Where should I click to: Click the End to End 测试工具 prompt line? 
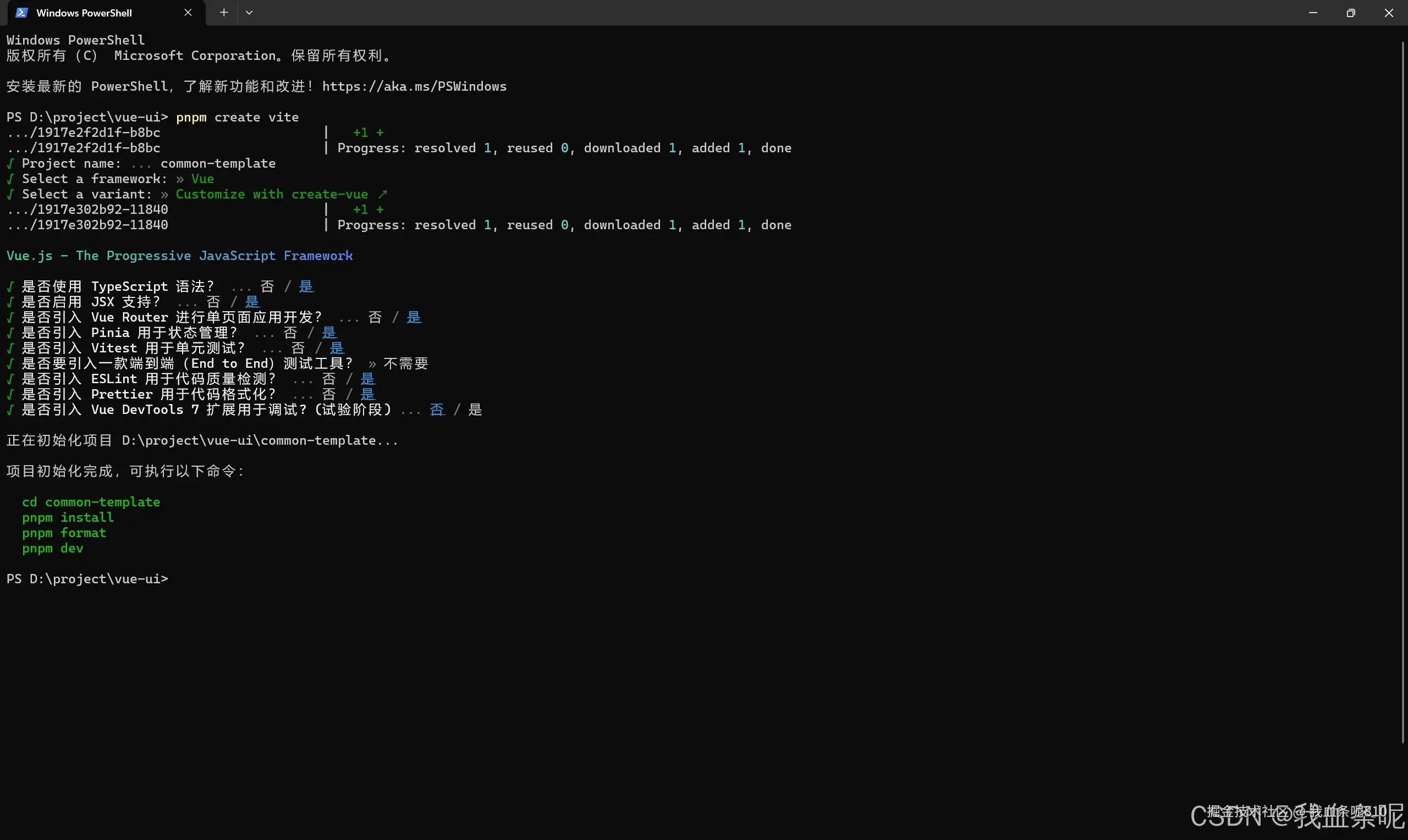pos(217,363)
